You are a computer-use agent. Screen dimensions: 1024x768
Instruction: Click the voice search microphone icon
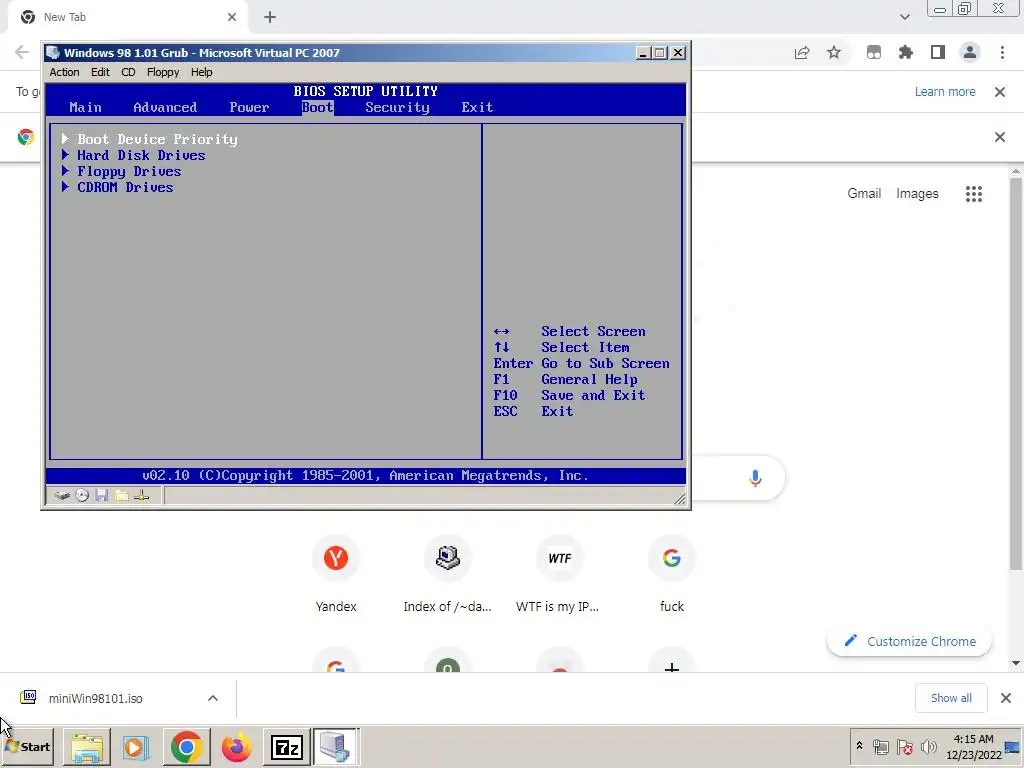point(755,479)
